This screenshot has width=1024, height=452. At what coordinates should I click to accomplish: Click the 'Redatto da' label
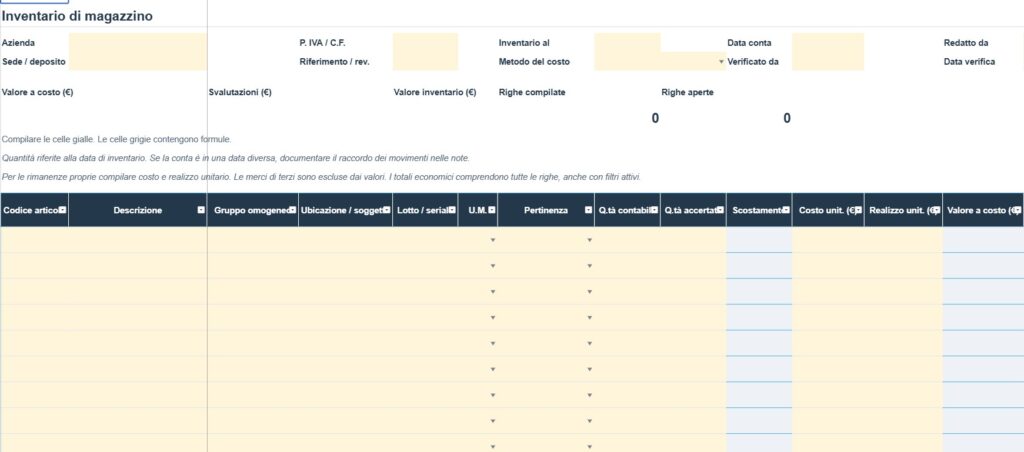[965, 43]
